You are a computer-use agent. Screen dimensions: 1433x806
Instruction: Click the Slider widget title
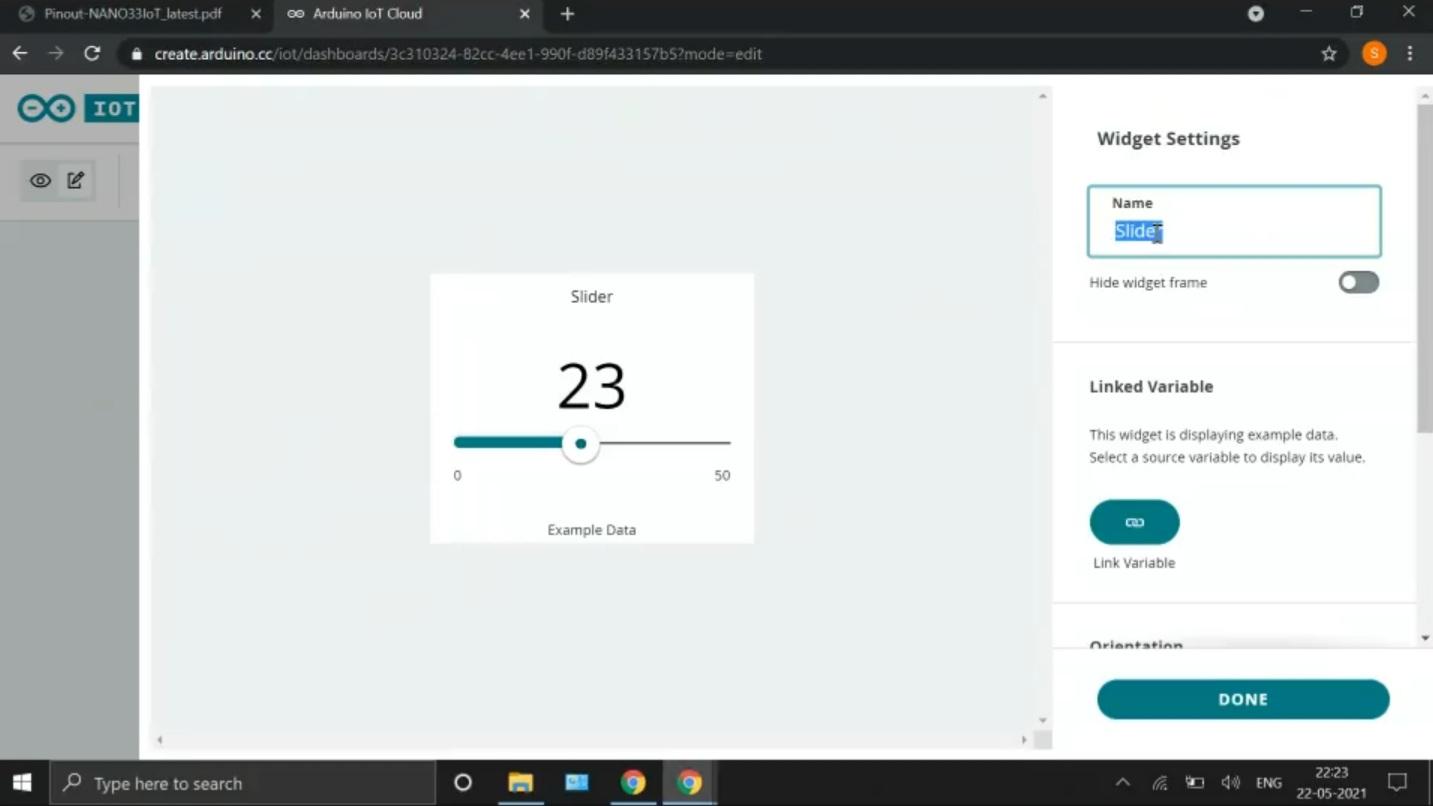[591, 296]
